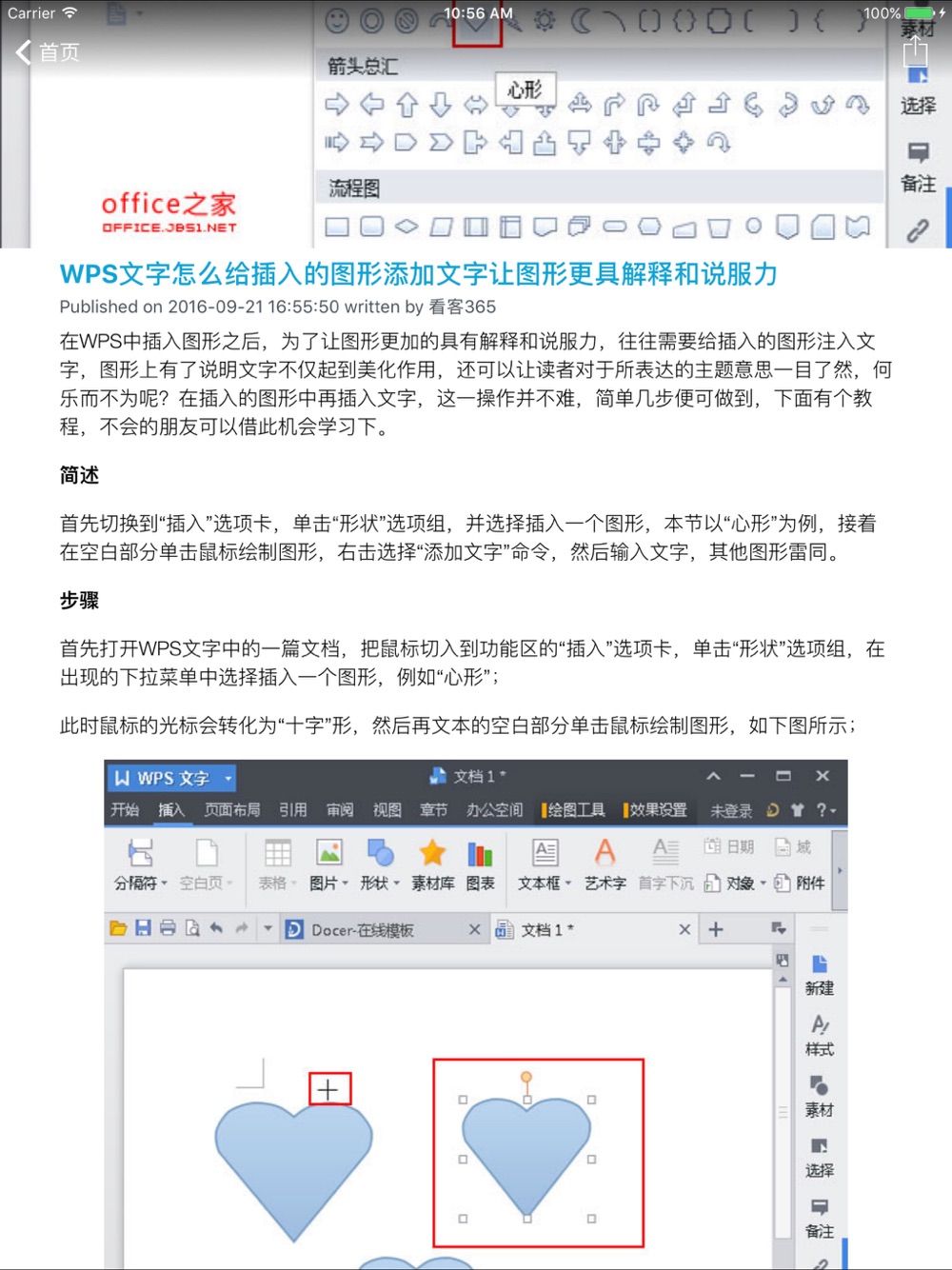Select the 插入 tab in WPS ribbon
Screen dimensions: 952x1270
[171, 810]
